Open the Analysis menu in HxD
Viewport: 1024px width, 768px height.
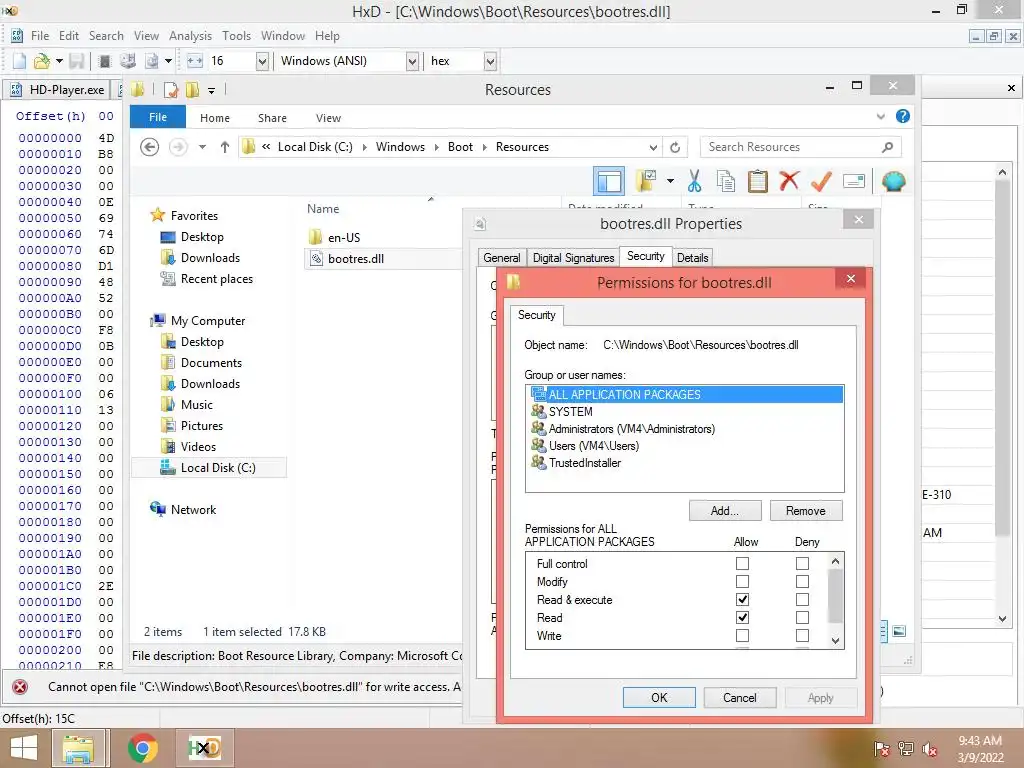[x=190, y=36]
